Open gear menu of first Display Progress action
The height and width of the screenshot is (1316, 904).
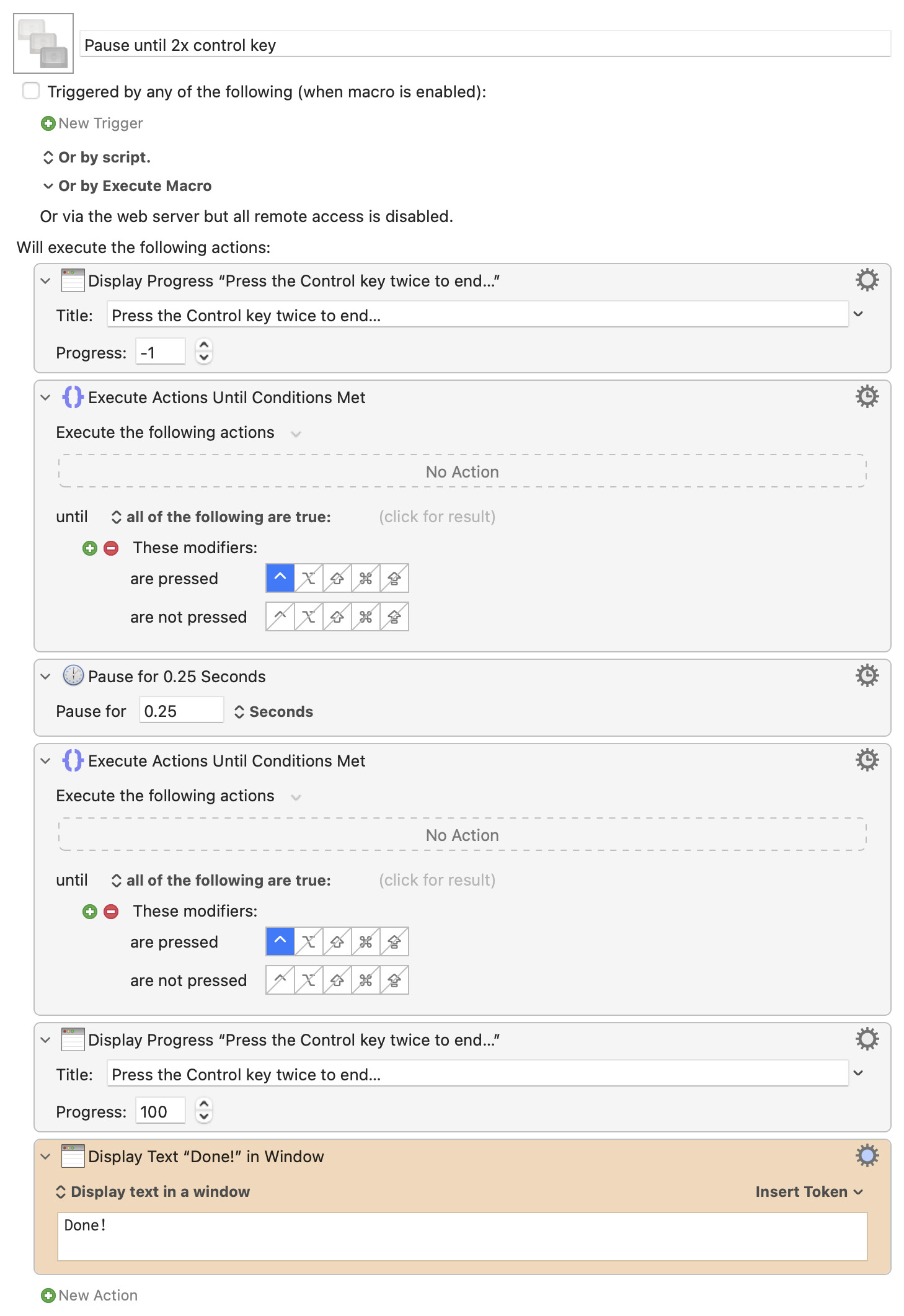(867, 280)
